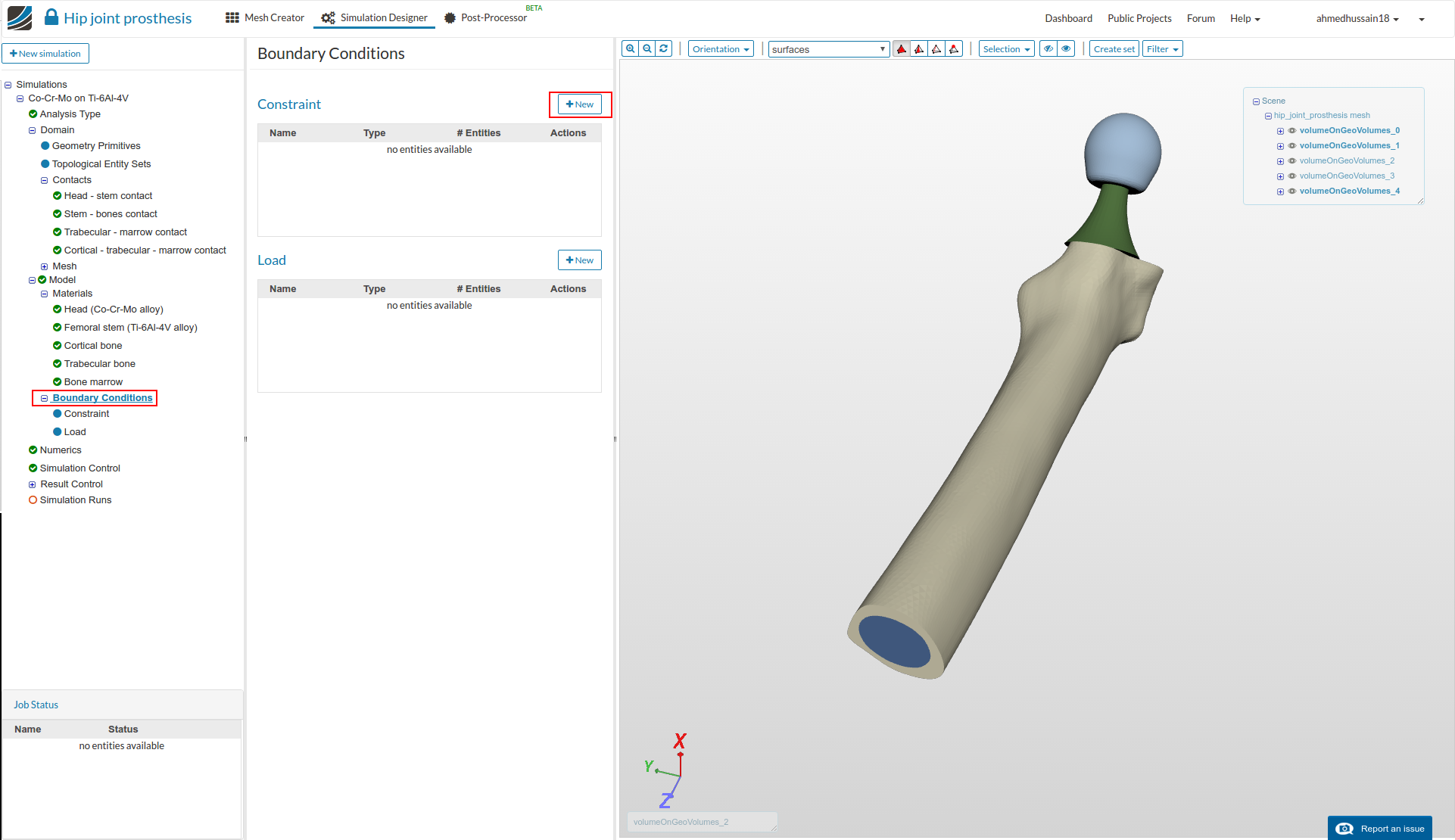Select the solid surface render mode icon

[x=901, y=49]
